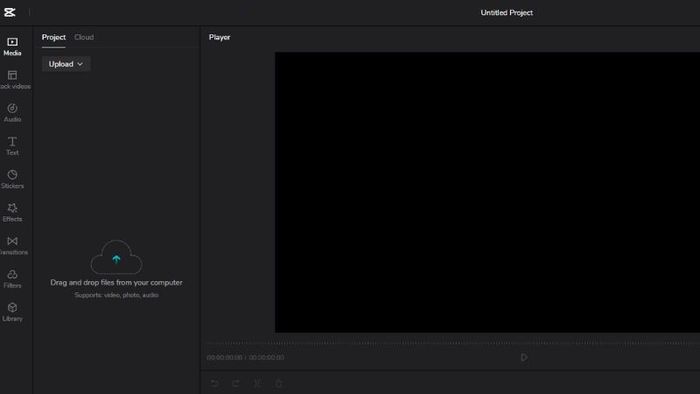The height and width of the screenshot is (394, 700).
Task: Switch to the Project tab
Action: click(54, 37)
